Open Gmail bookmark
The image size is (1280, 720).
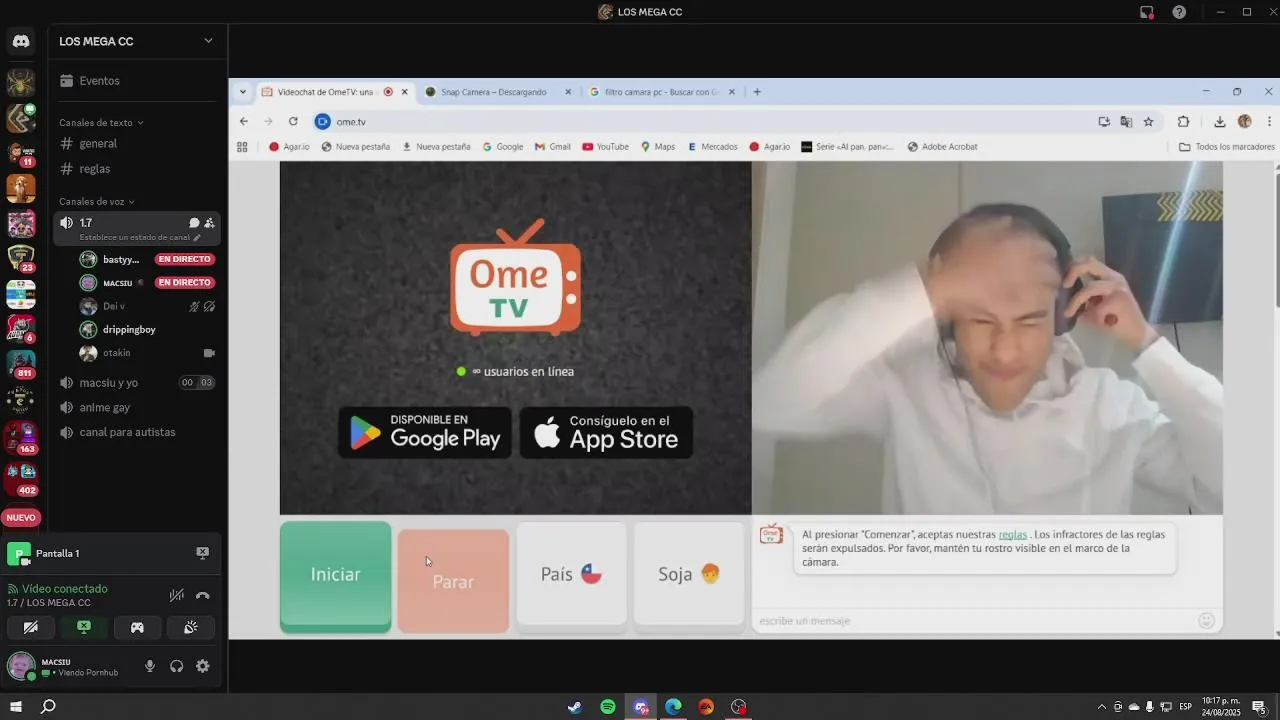(x=552, y=147)
